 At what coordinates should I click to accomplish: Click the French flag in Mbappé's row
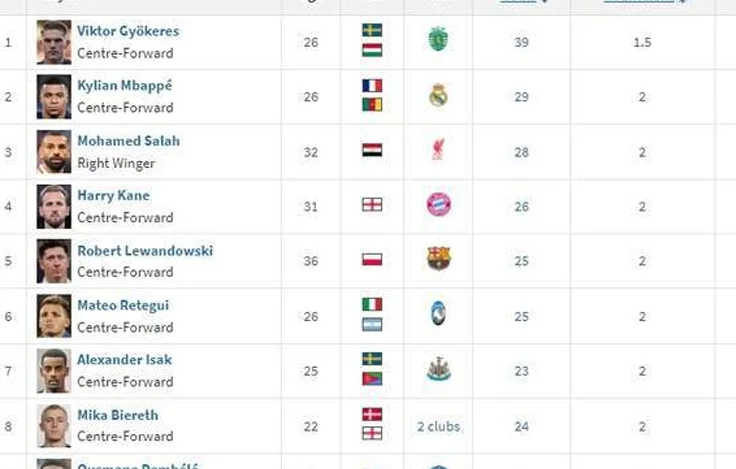point(372,85)
